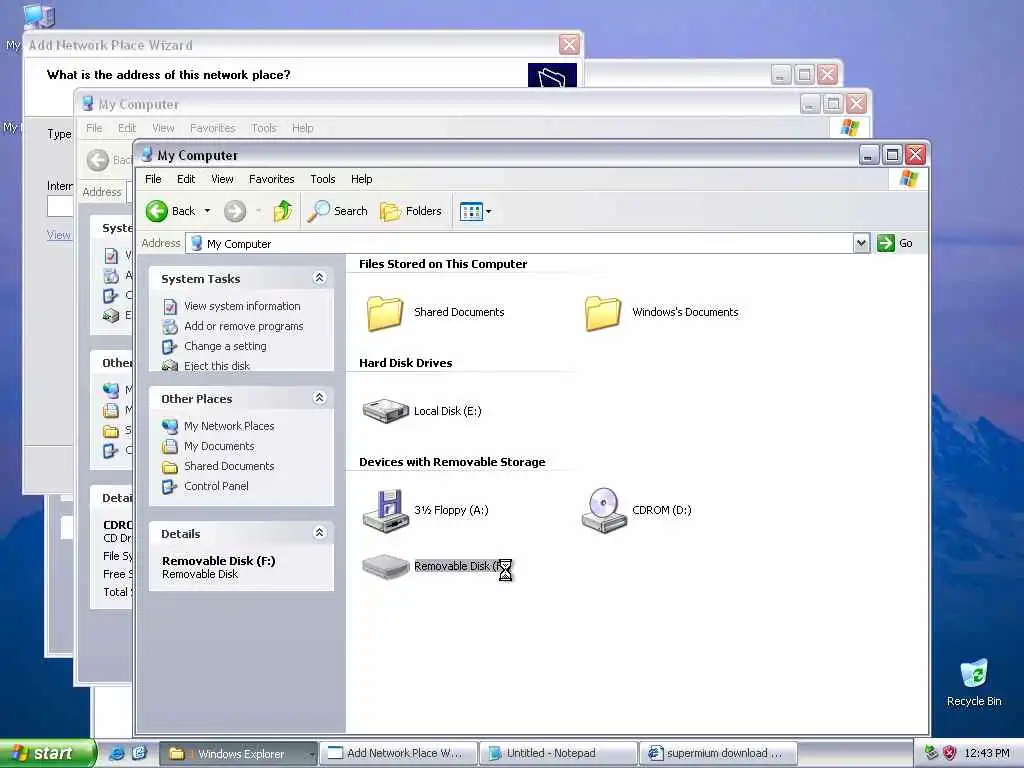Open the Tools menu in the front My Computer window
The image size is (1024, 768).
323,179
